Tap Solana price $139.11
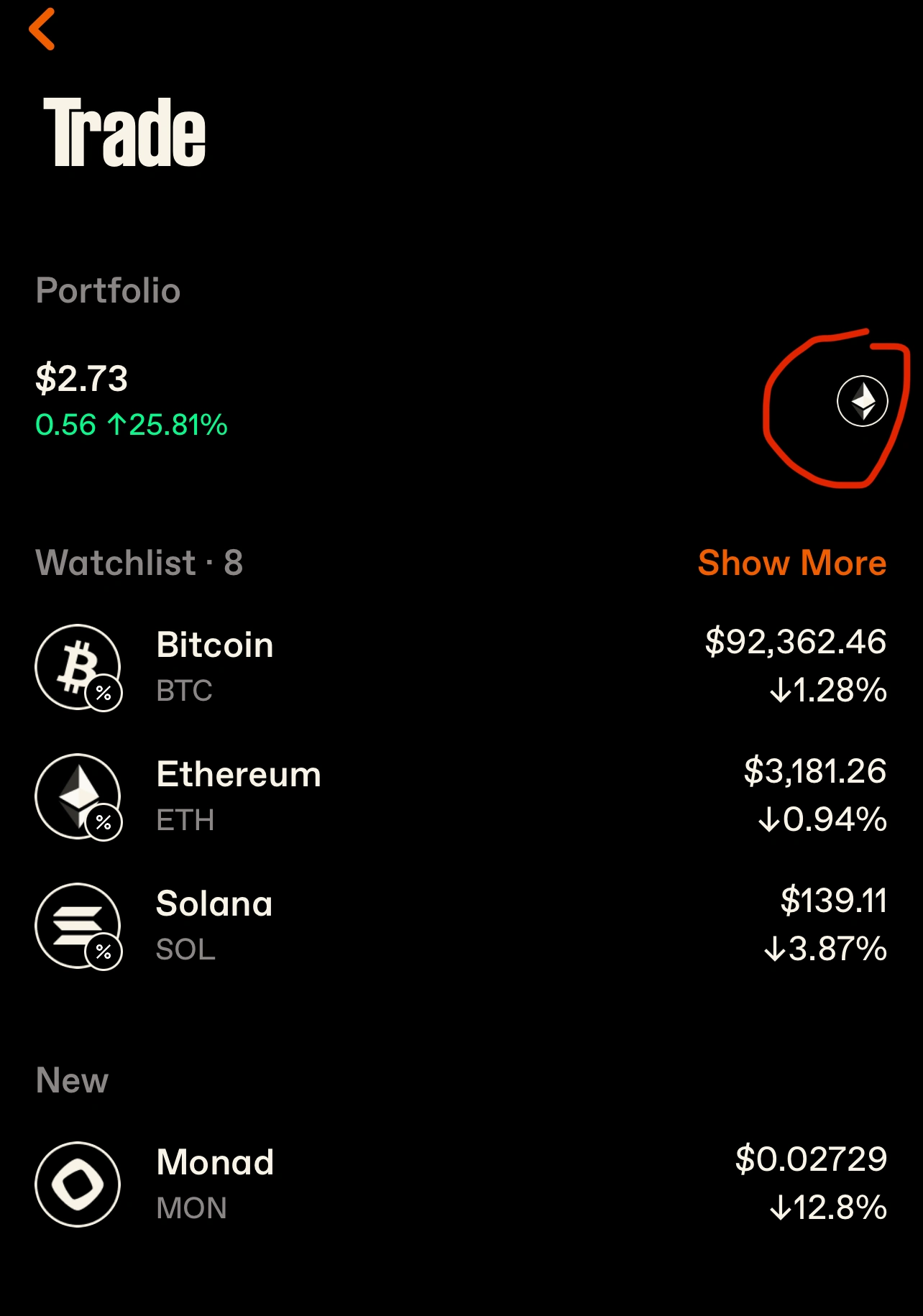 (834, 900)
